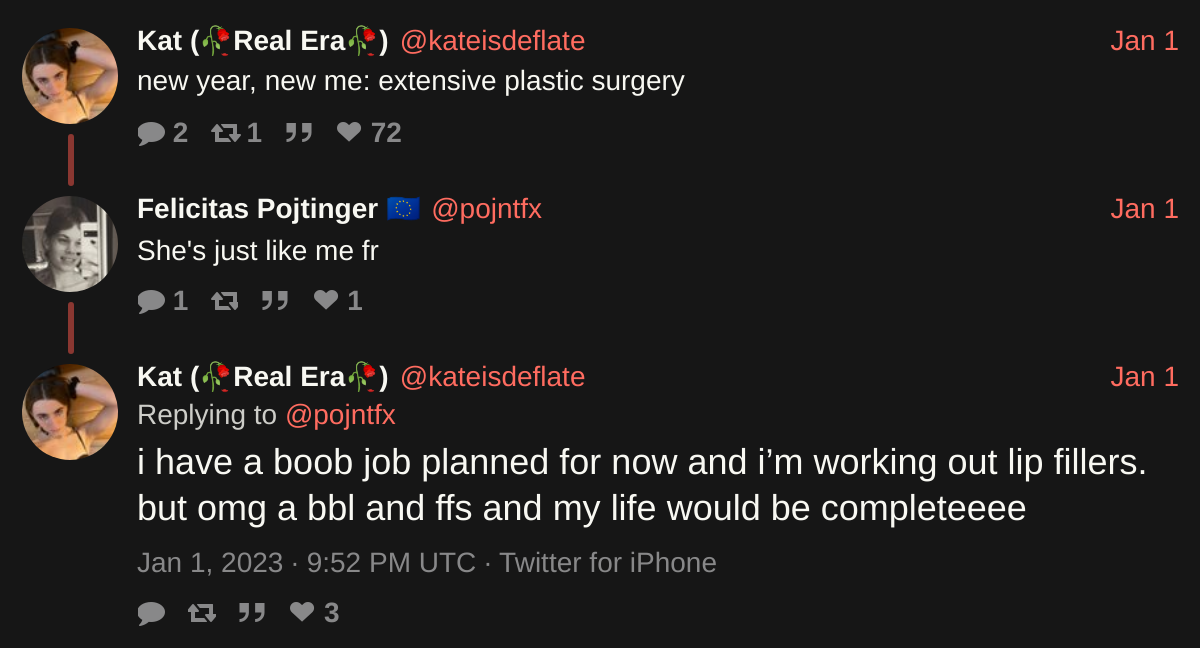The width and height of the screenshot is (1200, 648).
Task: Retweet the bottom 'lip fillers' tweet
Action: (202, 613)
